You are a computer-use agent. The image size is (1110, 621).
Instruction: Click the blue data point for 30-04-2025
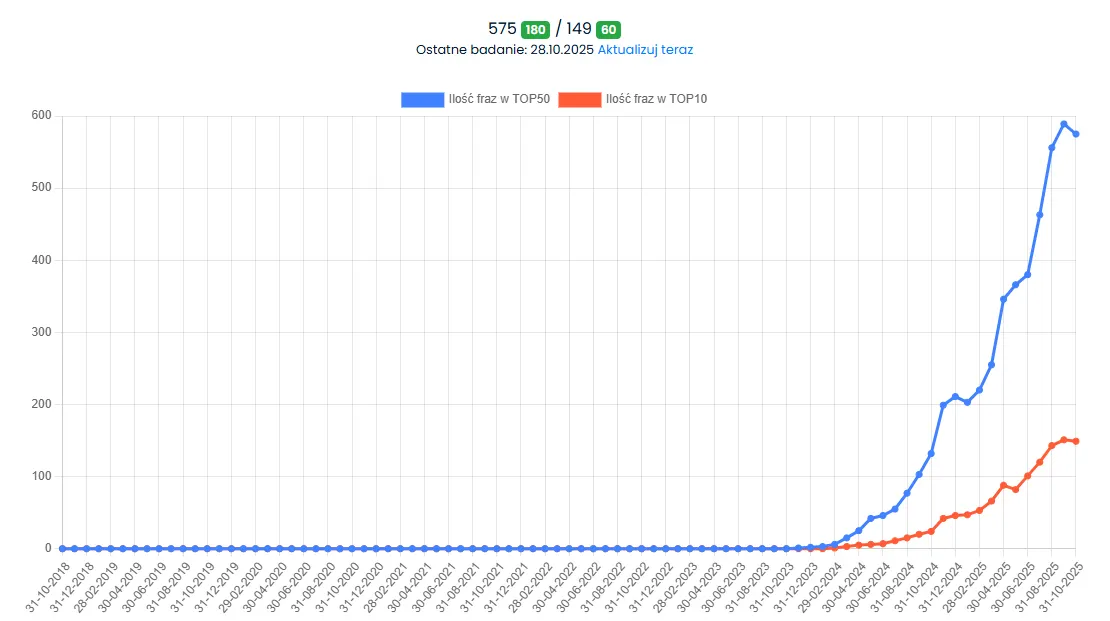pos(1003,299)
